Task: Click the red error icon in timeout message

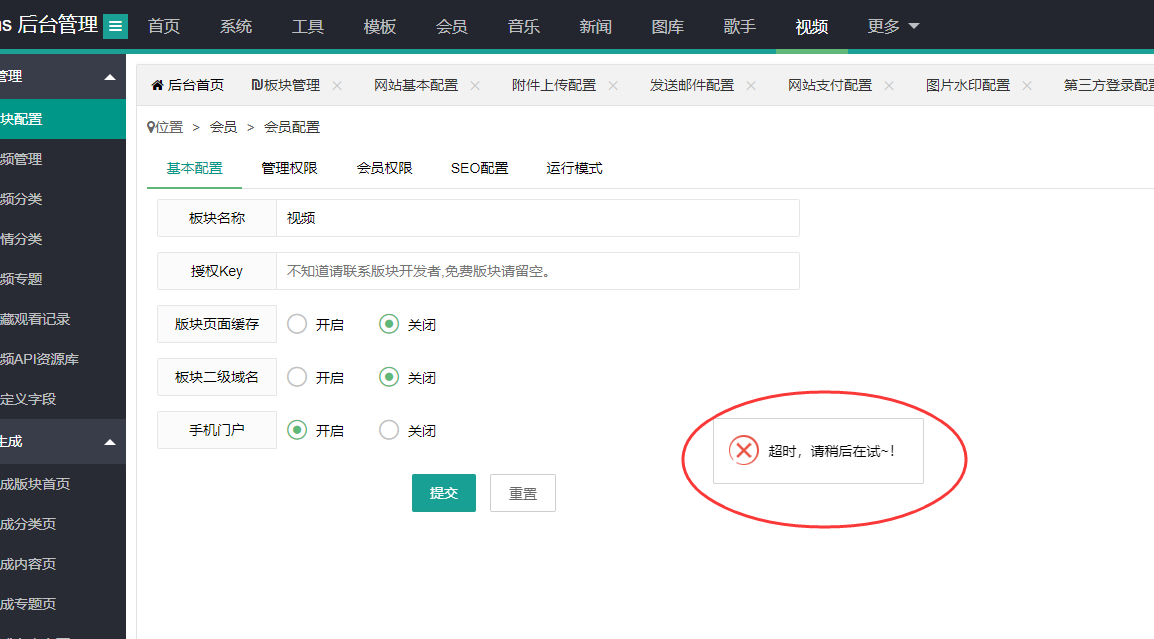Action: 743,451
